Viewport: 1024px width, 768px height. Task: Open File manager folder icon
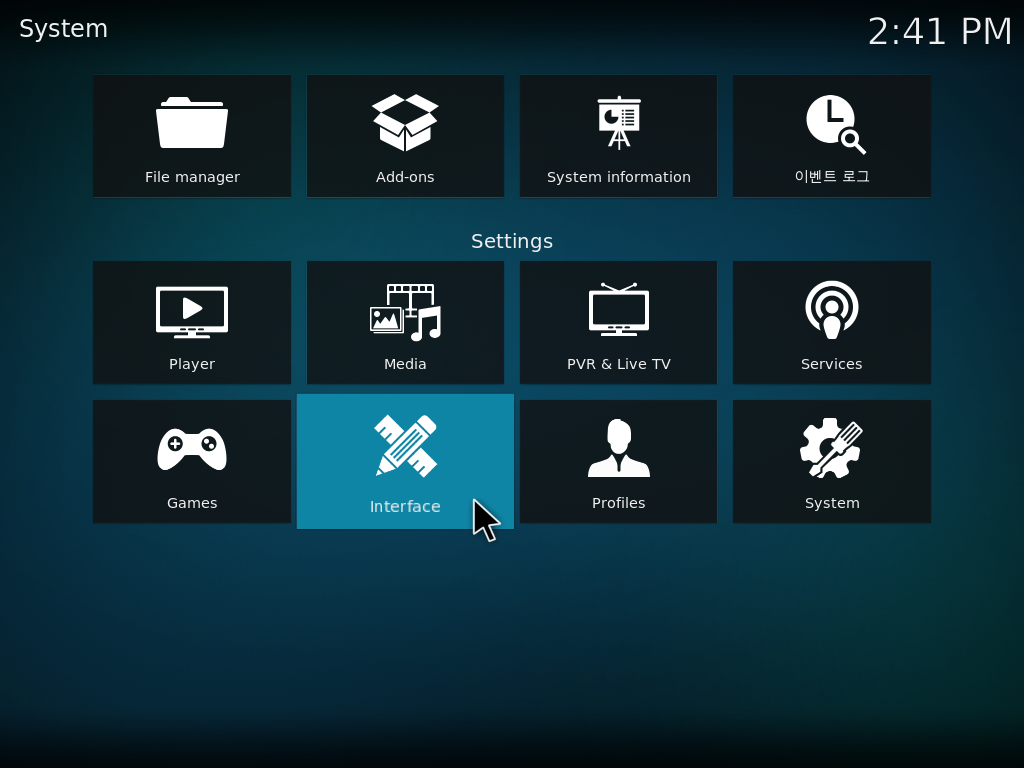pyautogui.click(x=192, y=123)
